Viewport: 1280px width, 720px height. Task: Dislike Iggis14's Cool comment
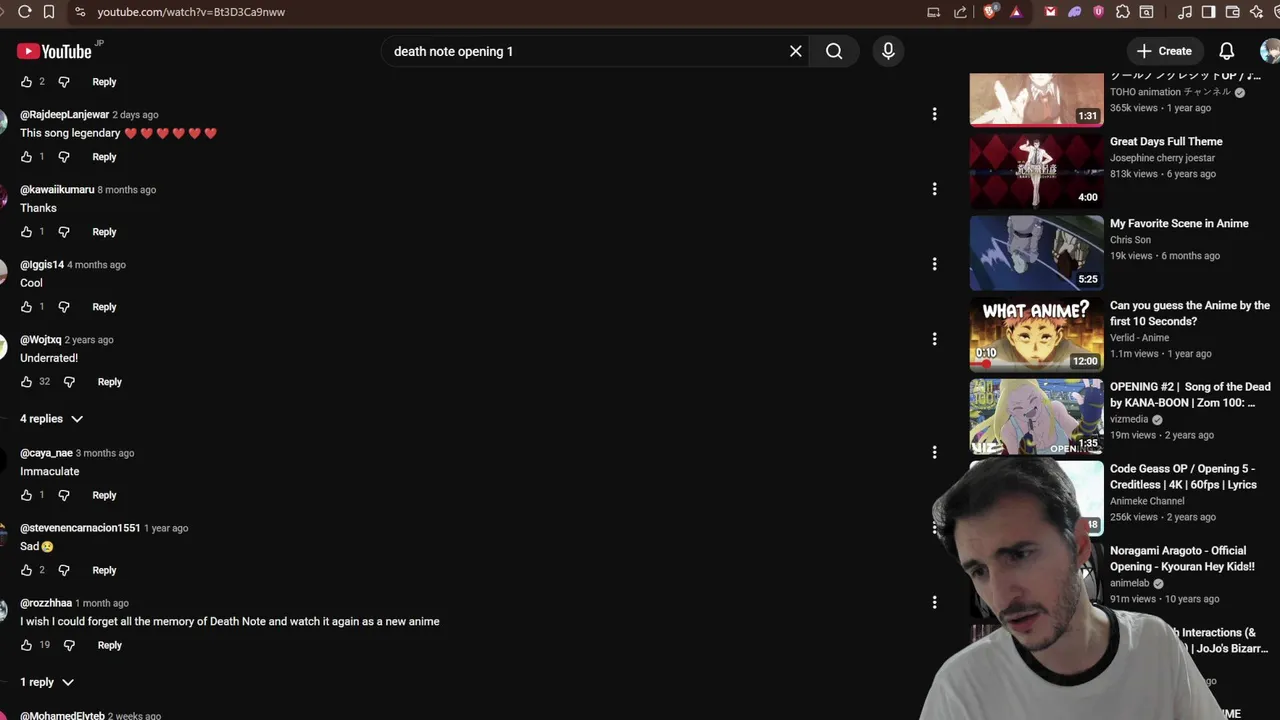64,307
